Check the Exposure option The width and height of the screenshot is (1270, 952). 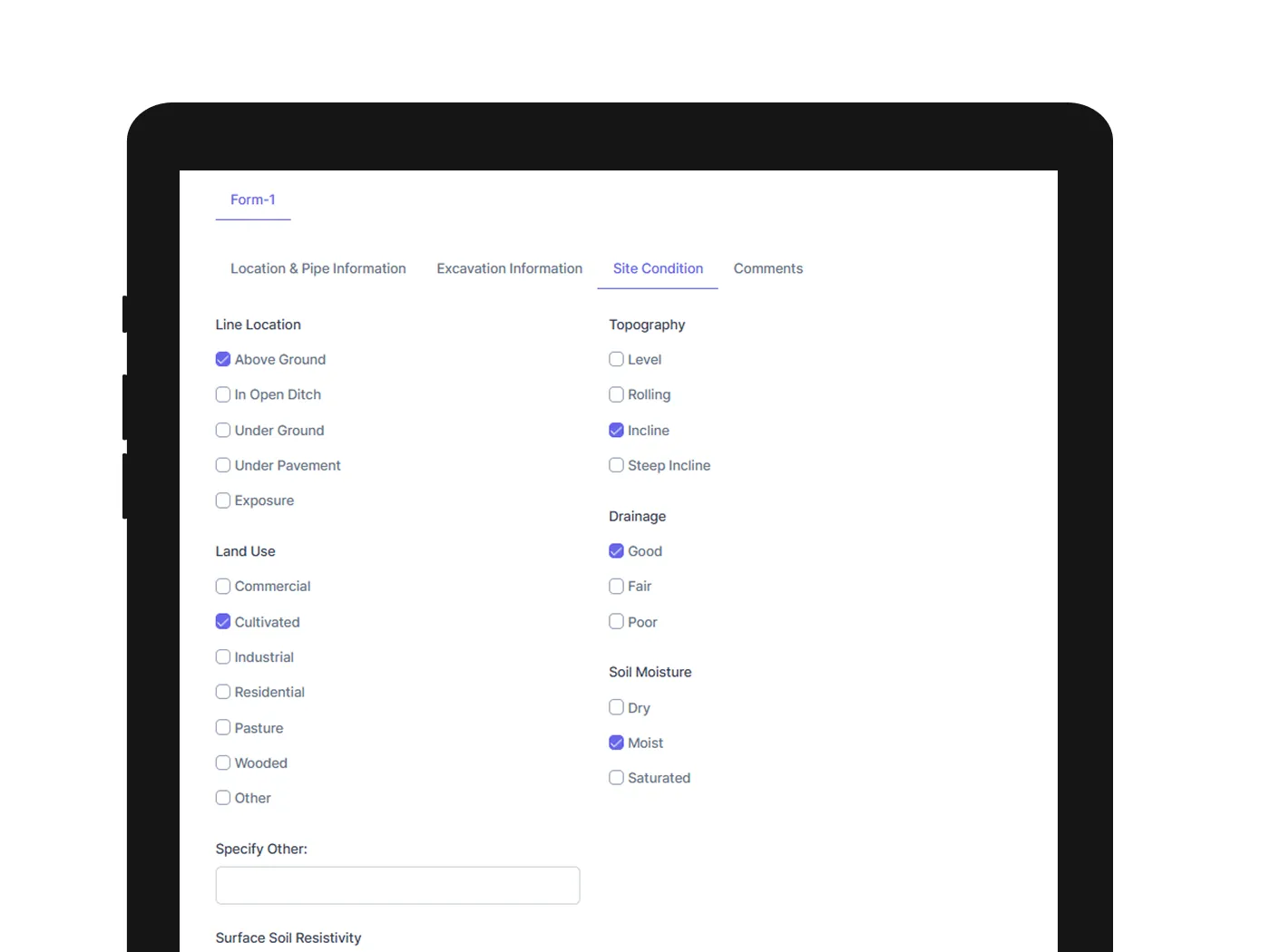coord(223,500)
